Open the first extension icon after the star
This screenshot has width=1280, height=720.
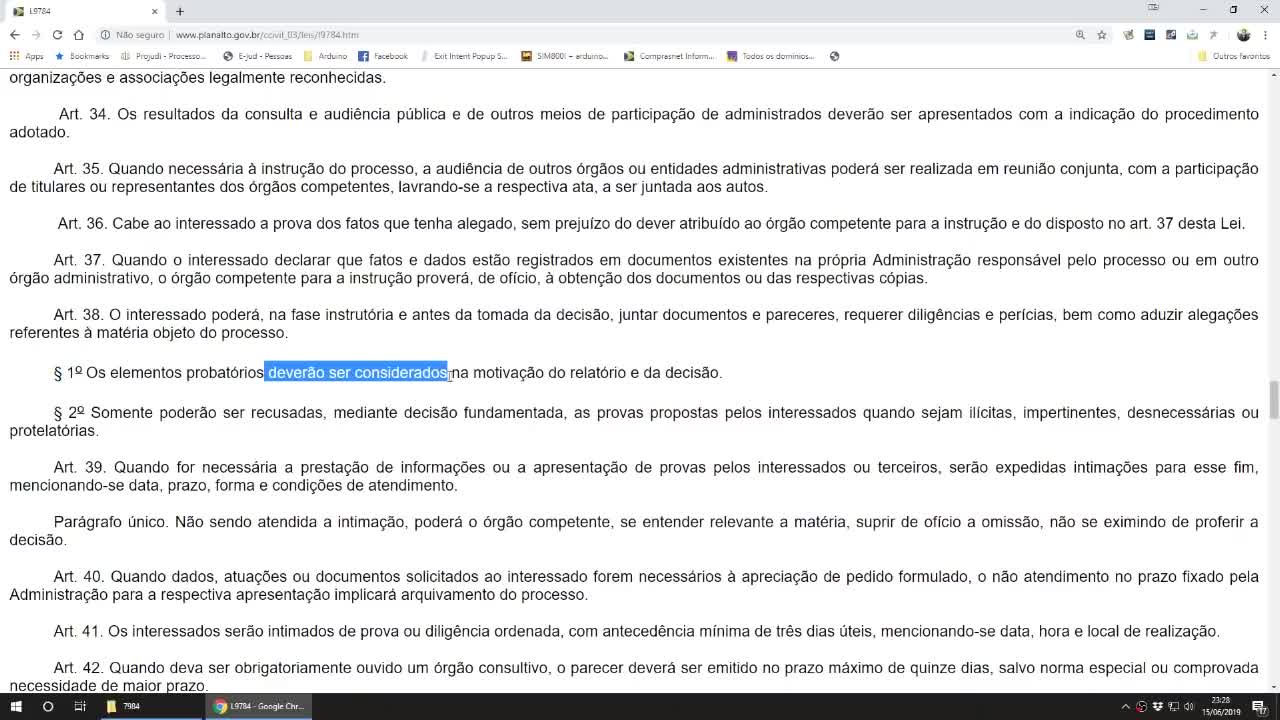click(1128, 35)
